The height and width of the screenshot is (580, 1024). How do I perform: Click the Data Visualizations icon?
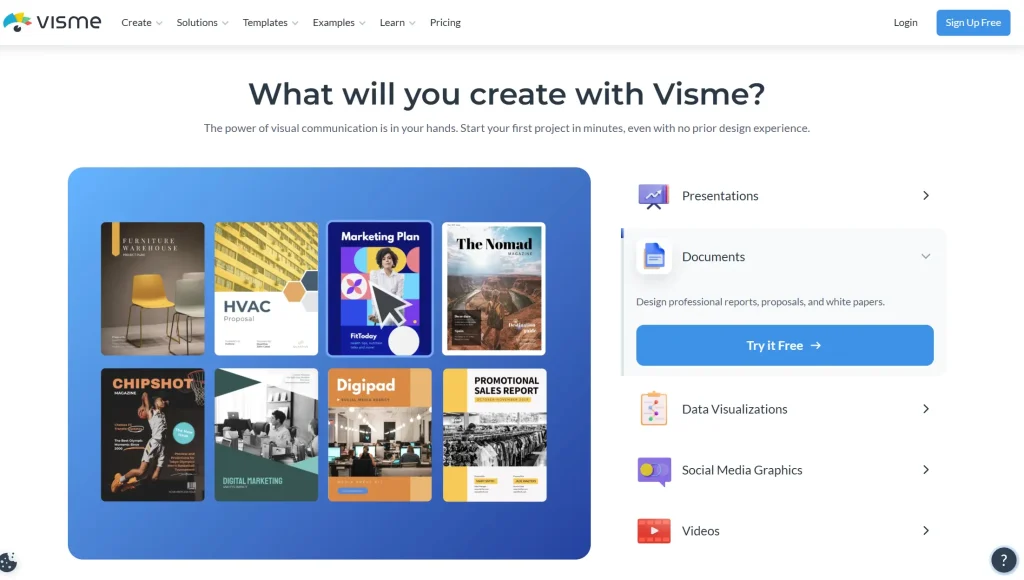coord(654,409)
